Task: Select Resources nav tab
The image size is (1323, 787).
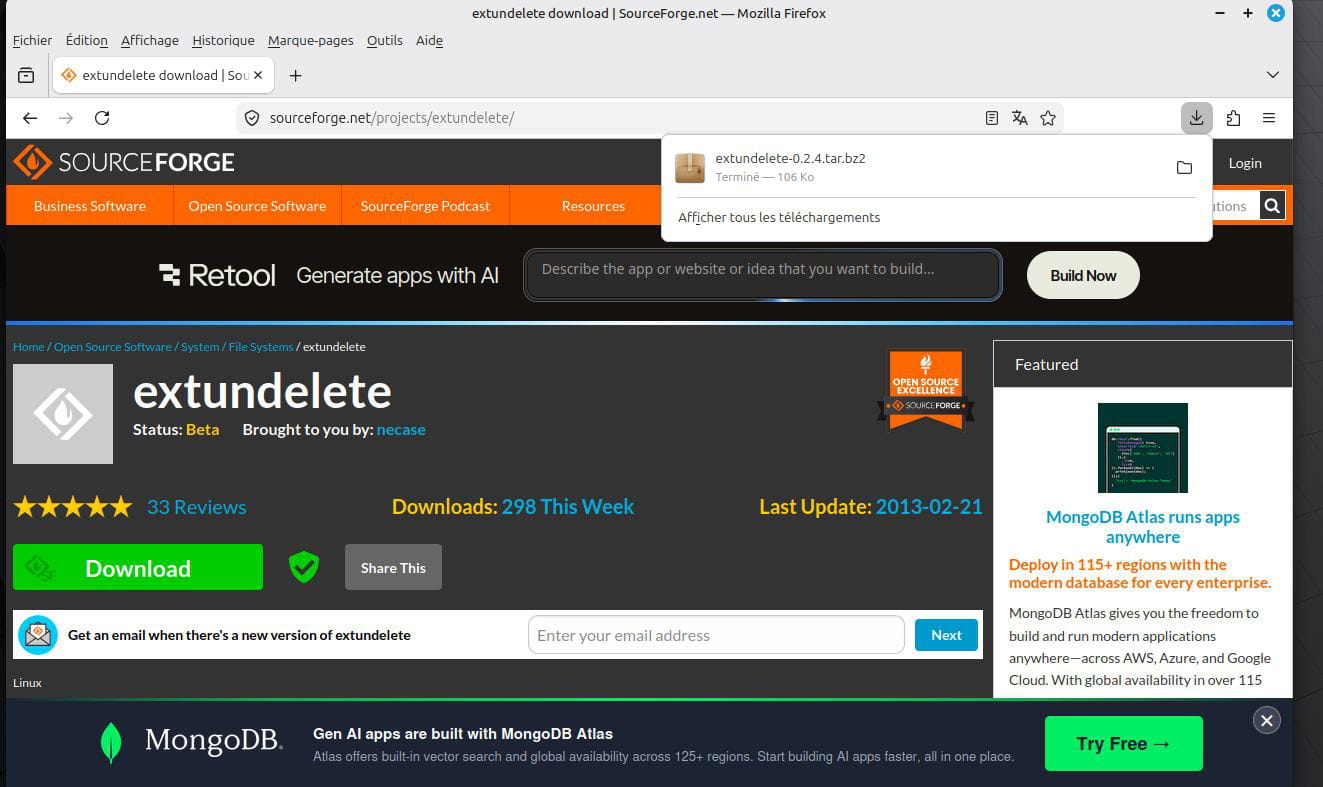Action: [593, 206]
